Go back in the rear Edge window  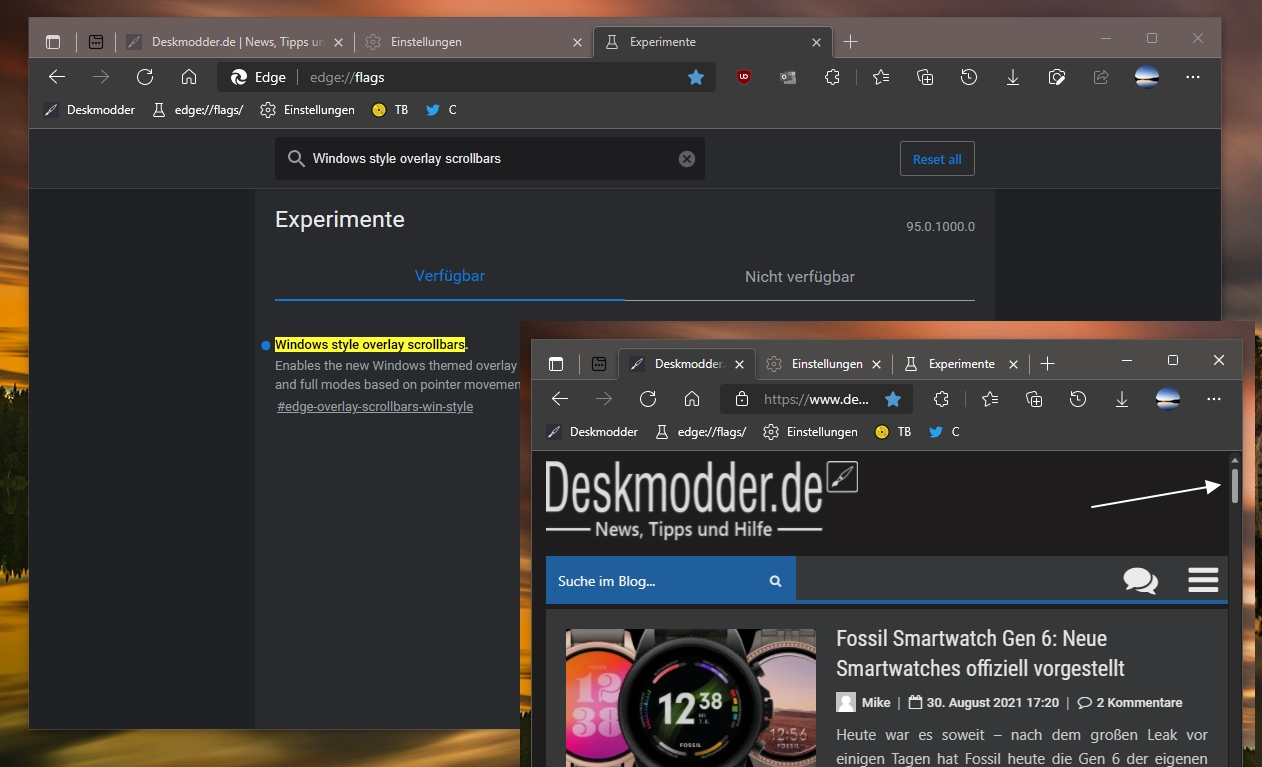point(57,77)
